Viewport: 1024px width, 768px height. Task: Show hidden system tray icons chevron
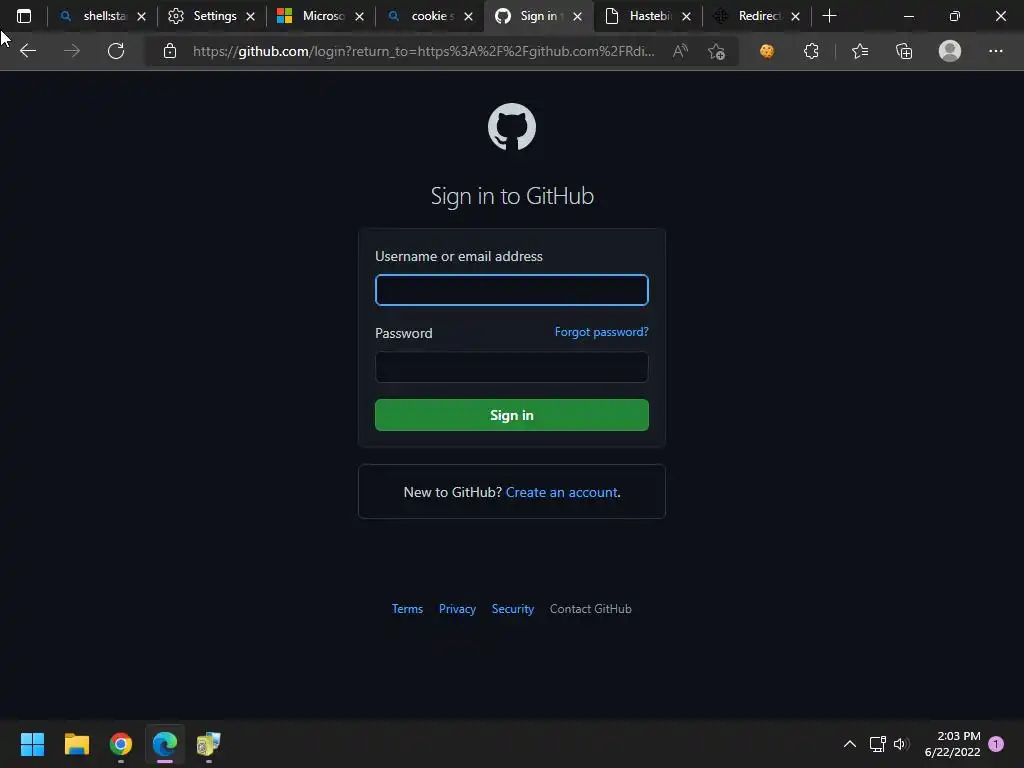click(850, 744)
